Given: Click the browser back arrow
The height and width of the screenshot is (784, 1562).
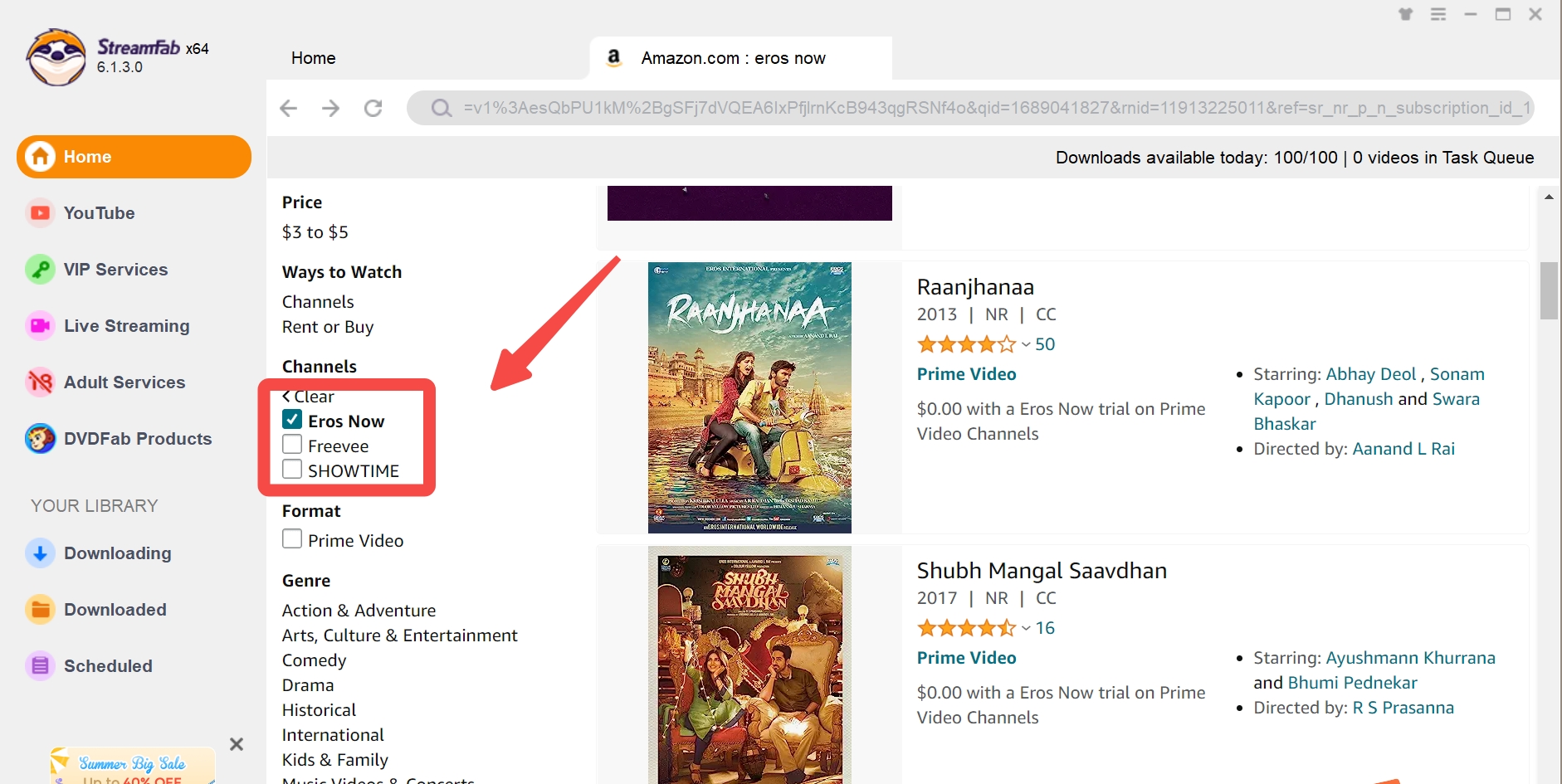Looking at the screenshot, I should click(x=288, y=108).
